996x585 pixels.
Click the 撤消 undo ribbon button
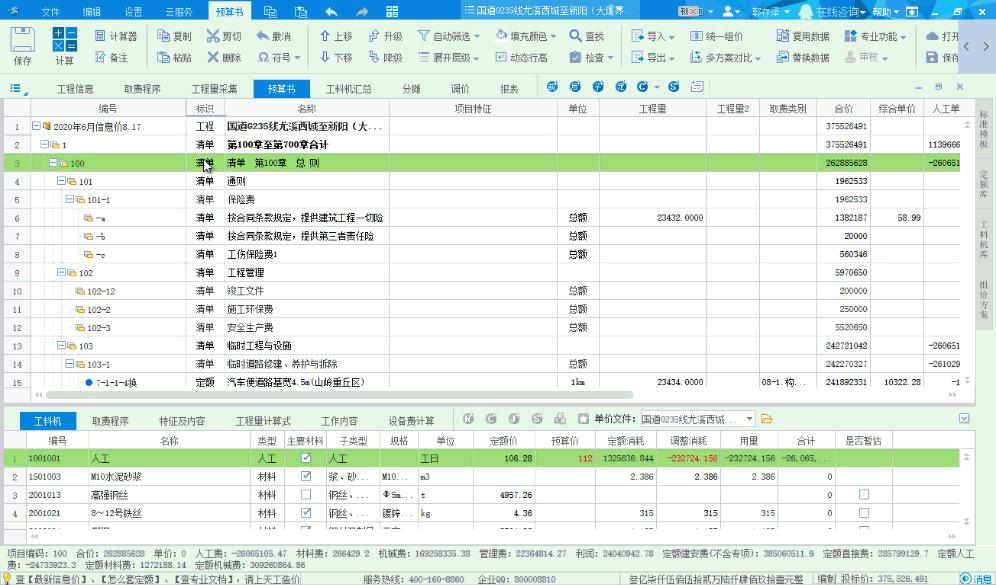[x=274, y=36]
